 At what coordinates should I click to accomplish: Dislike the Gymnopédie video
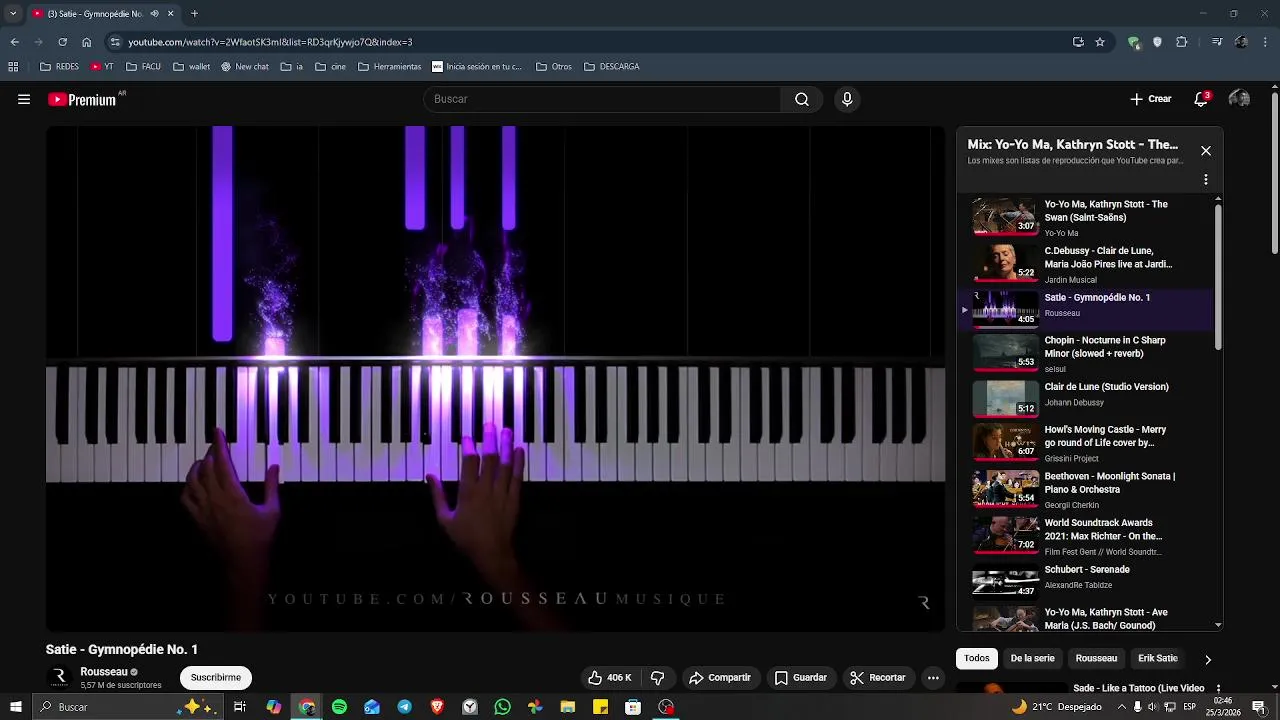click(657, 678)
